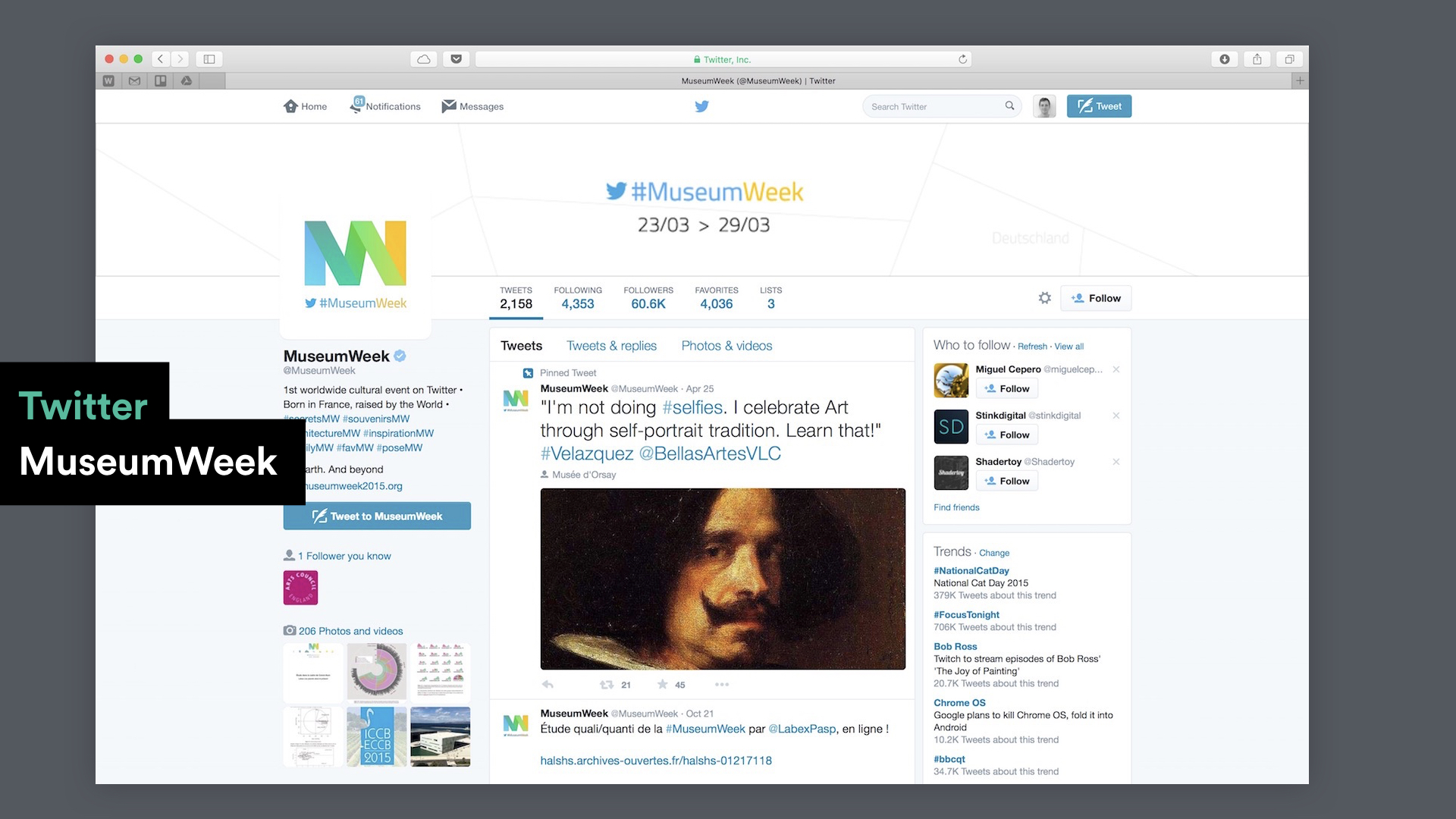Open the ICCB ECCB 2015 photo thumbnail

pos(377,736)
